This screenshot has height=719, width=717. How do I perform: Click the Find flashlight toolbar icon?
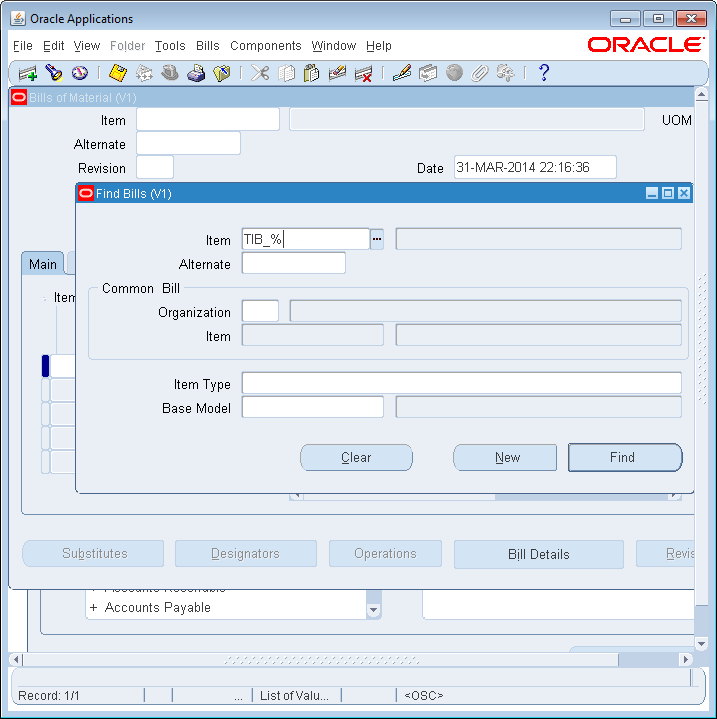(x=54, y=73)
